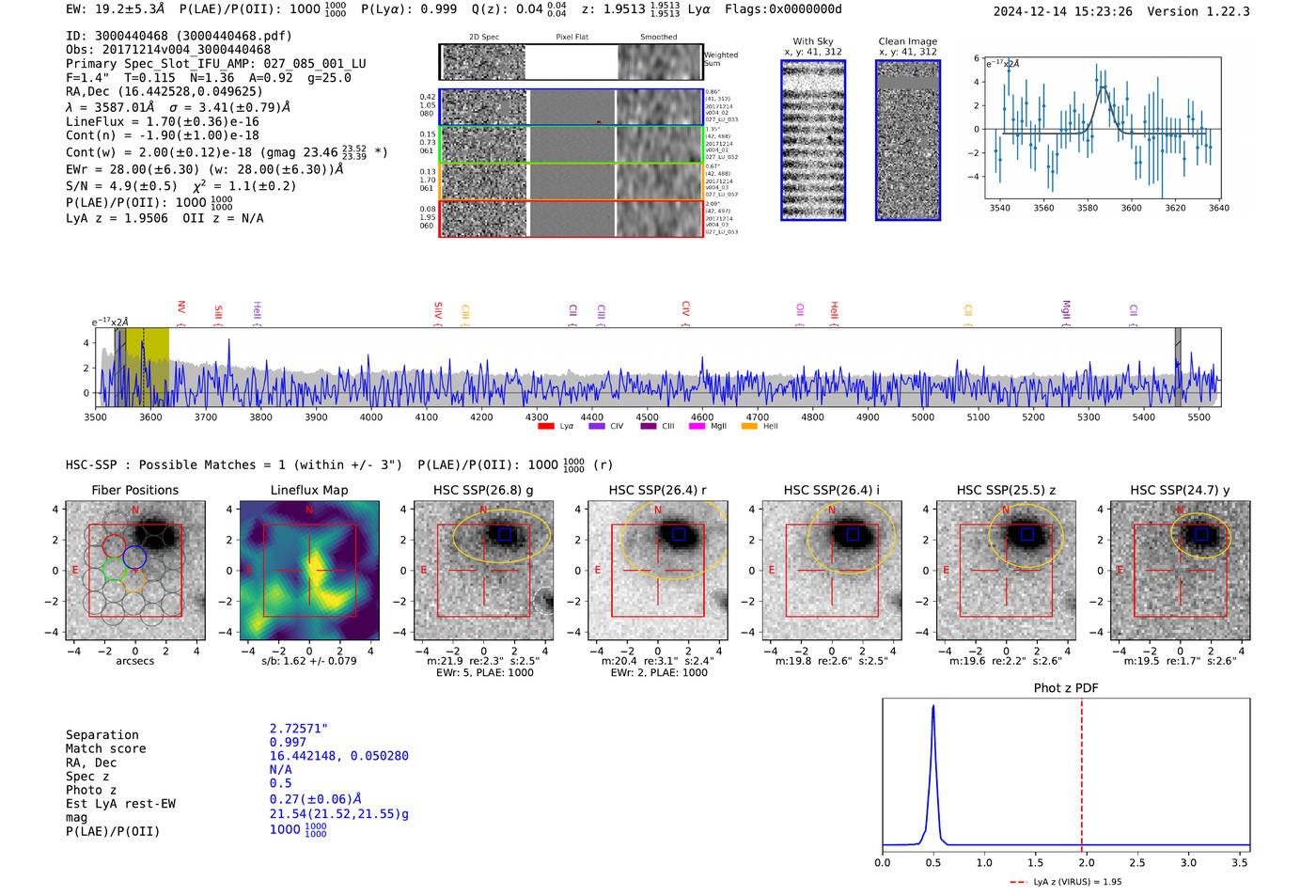The height and width of the screenshot is (896, 1316).
Task: Select the orange CIII line marker
Action: click(x=465, y=314)
